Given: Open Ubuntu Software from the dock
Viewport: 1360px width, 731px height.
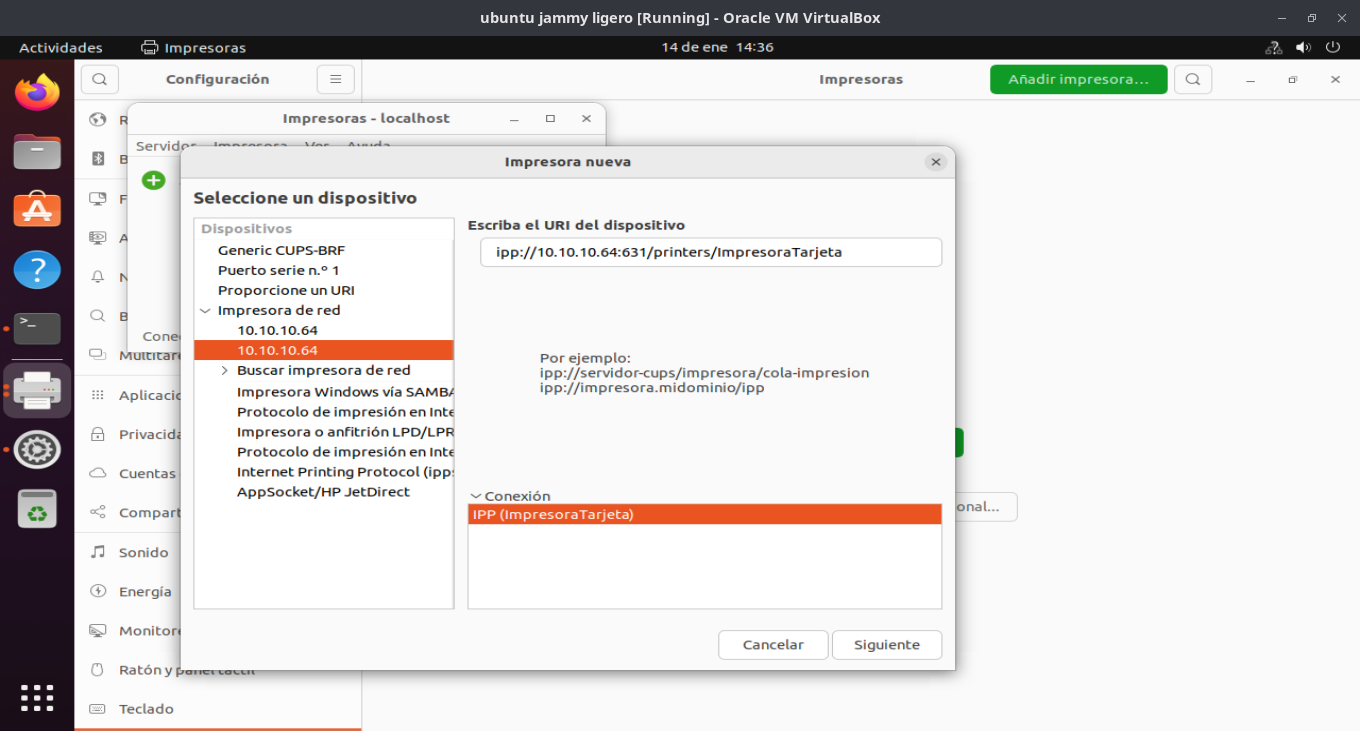Looking at the screenshot, I should click(37, 211).
